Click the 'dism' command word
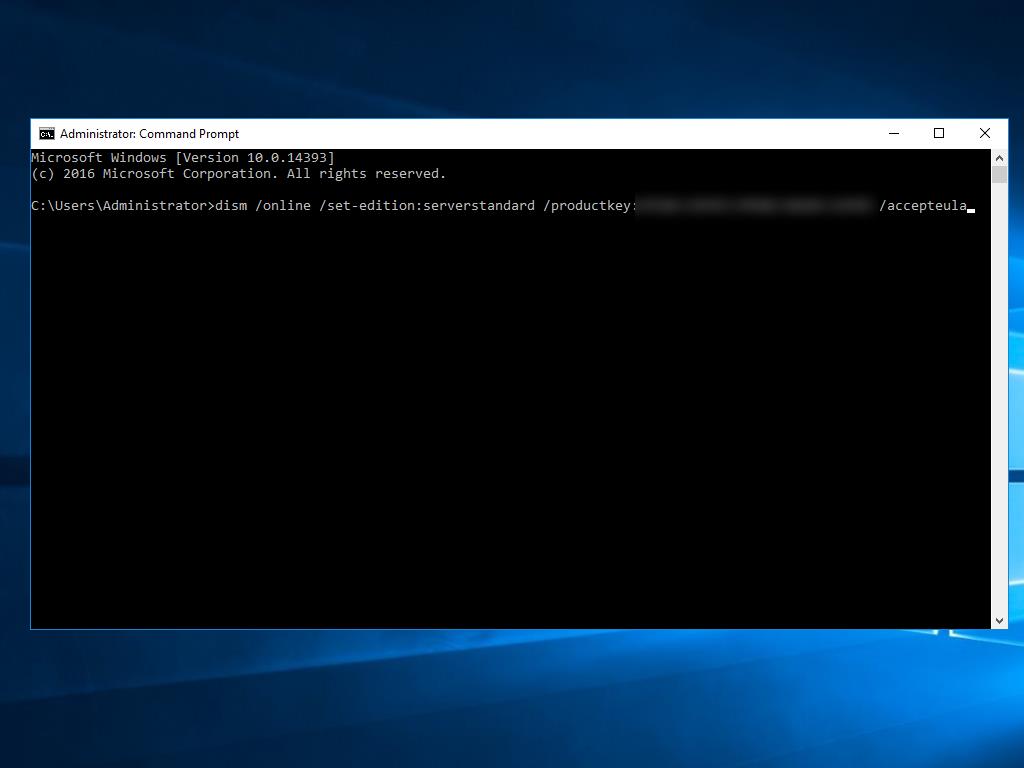 [231, 206]
